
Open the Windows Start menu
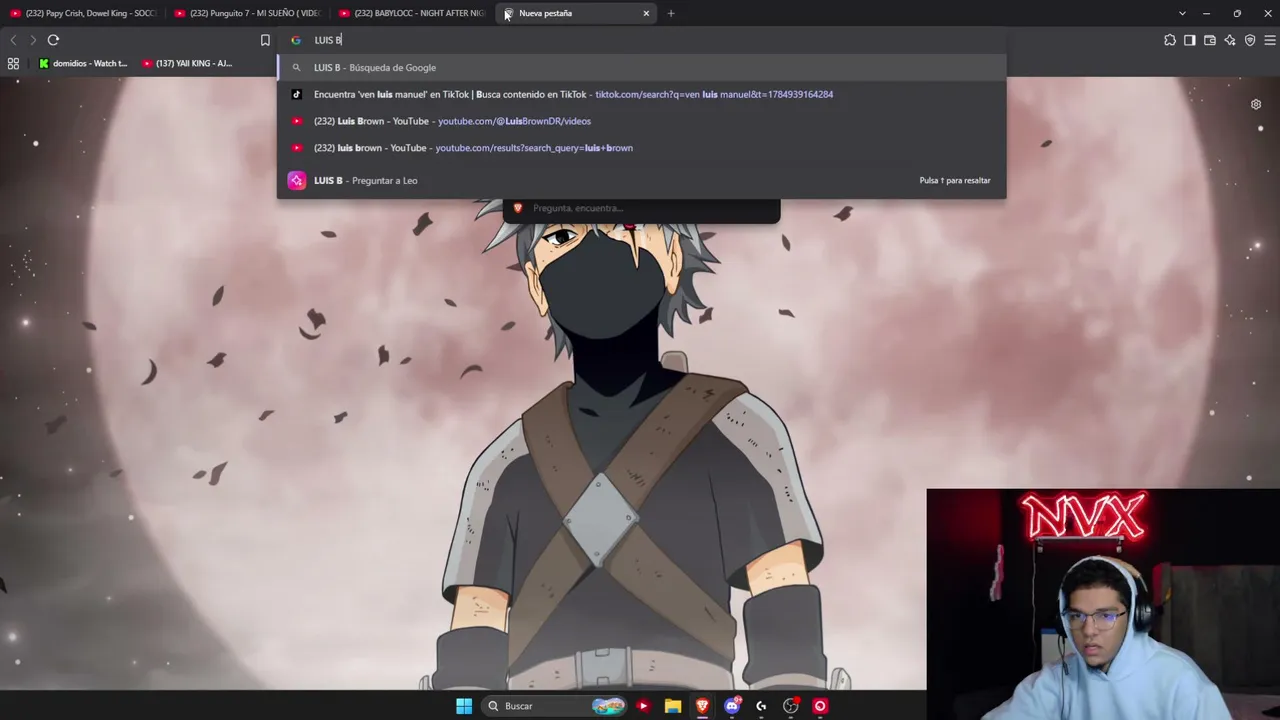(464, 706)
